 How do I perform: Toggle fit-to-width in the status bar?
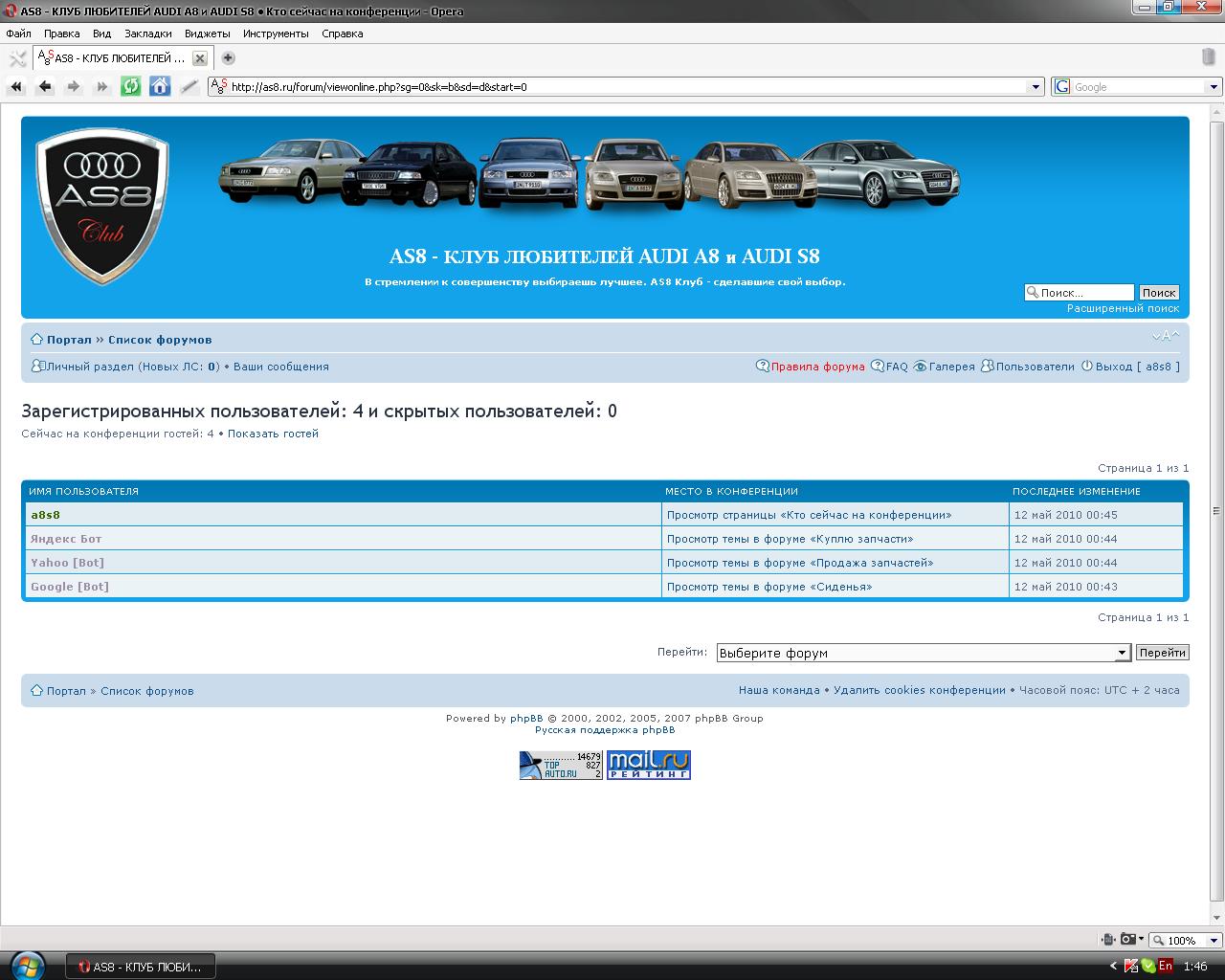[x=1107, y=940]
